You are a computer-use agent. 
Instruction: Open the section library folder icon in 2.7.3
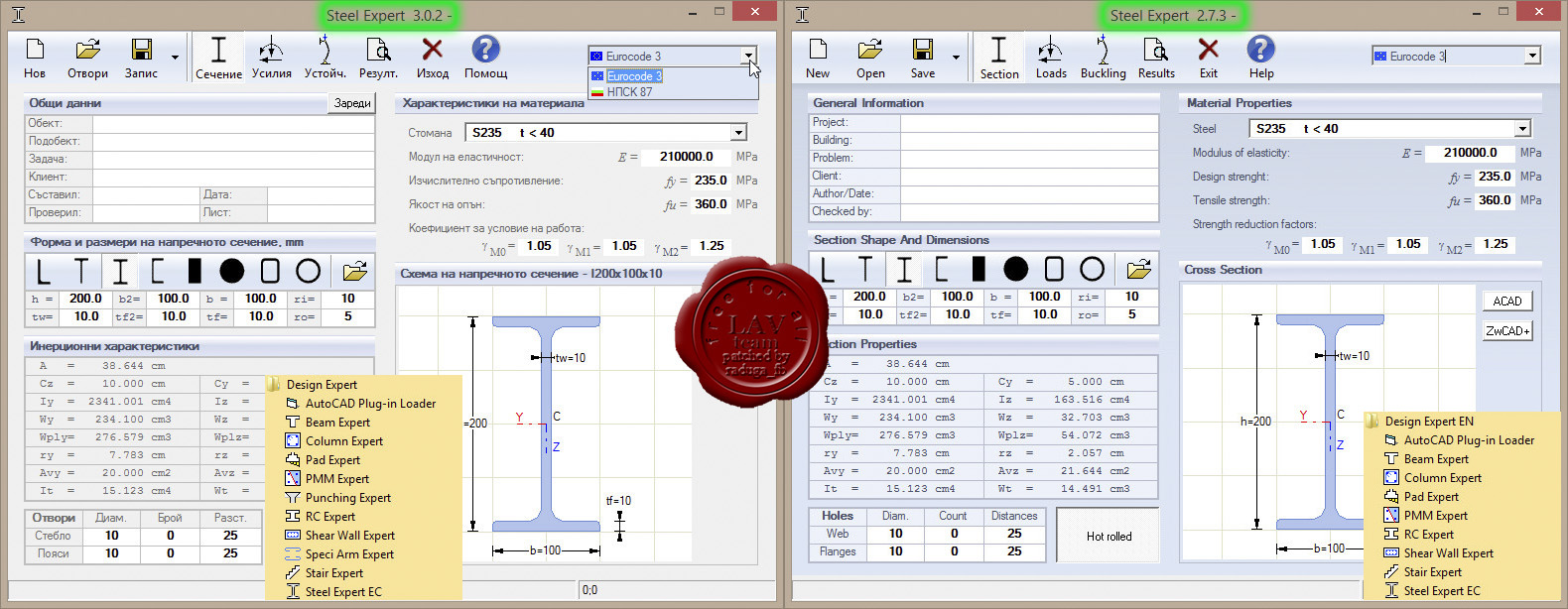(1138, 269)
